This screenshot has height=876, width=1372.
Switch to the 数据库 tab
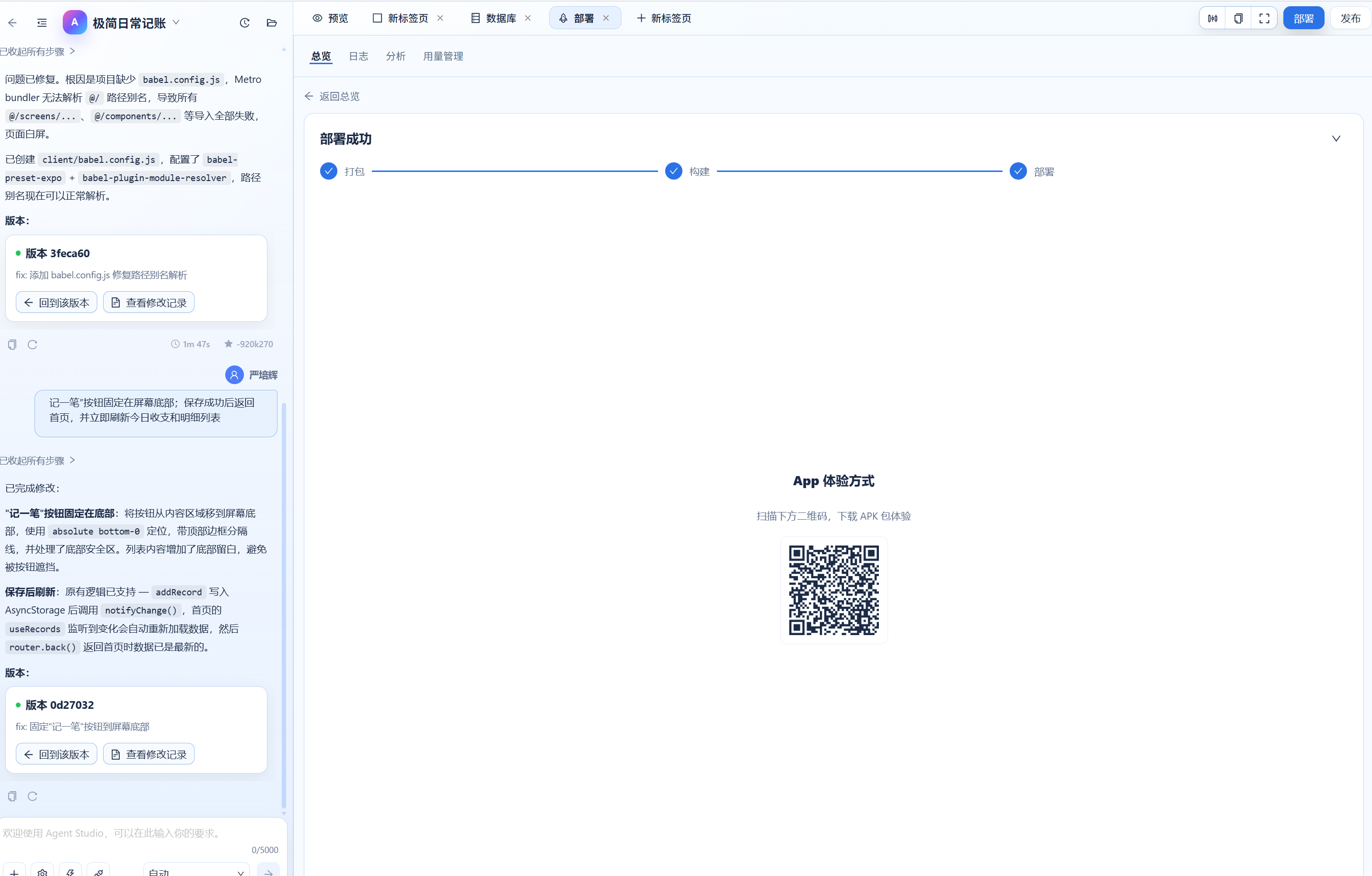coord(494,18)
